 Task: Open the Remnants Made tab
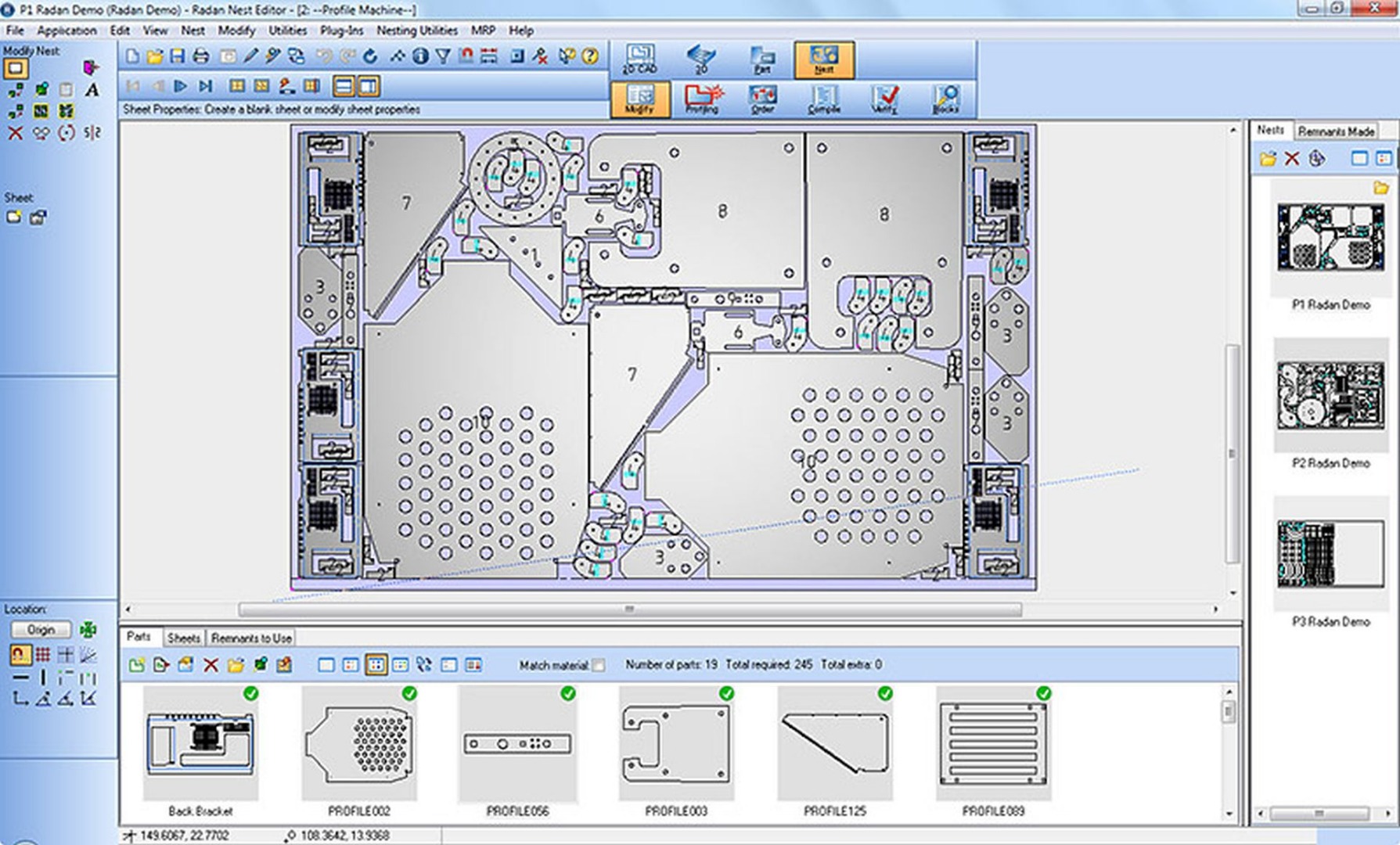(1335, 131)
